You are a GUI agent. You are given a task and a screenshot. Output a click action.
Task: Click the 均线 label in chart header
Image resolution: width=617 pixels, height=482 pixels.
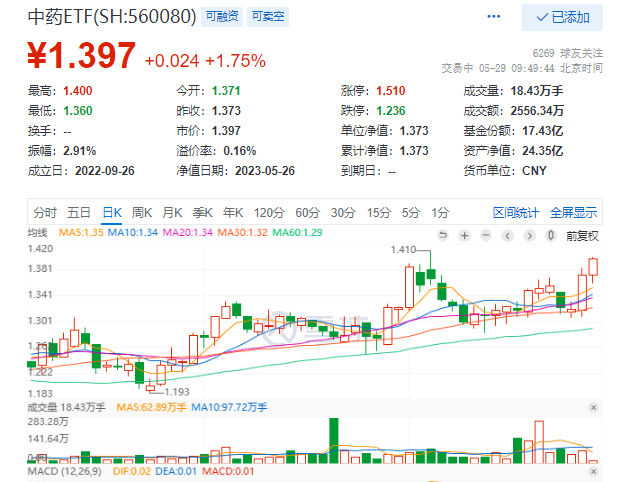pyautogui.click(x=37, y=233)
